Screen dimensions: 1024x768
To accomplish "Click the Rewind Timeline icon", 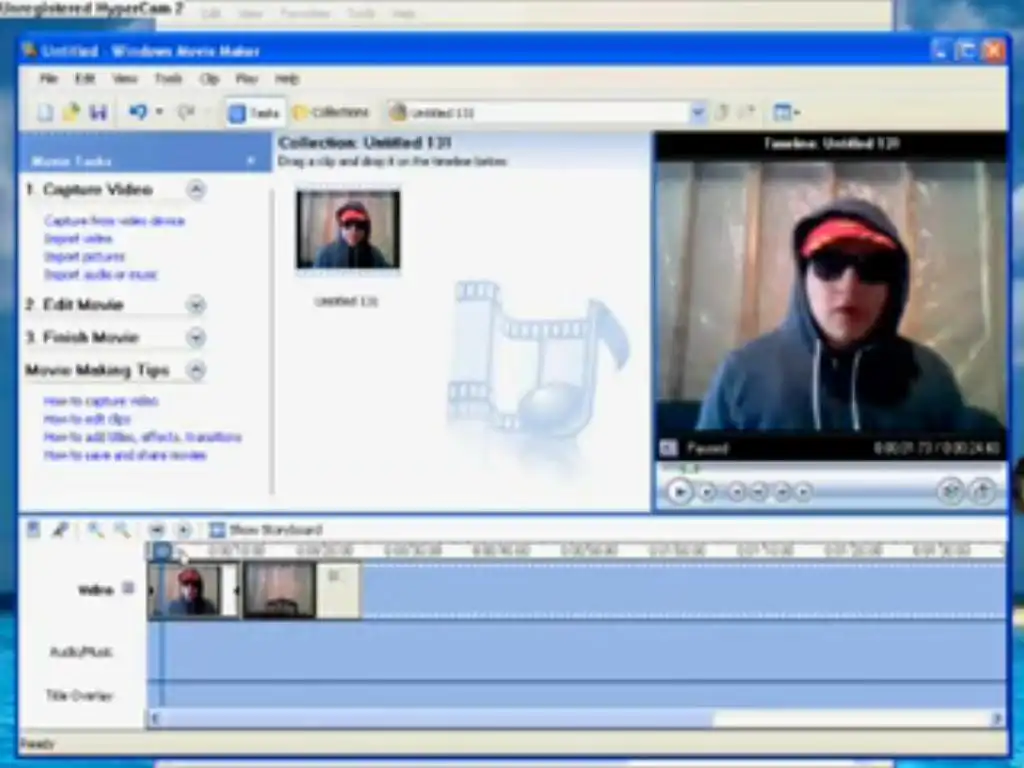I will 156,530.
